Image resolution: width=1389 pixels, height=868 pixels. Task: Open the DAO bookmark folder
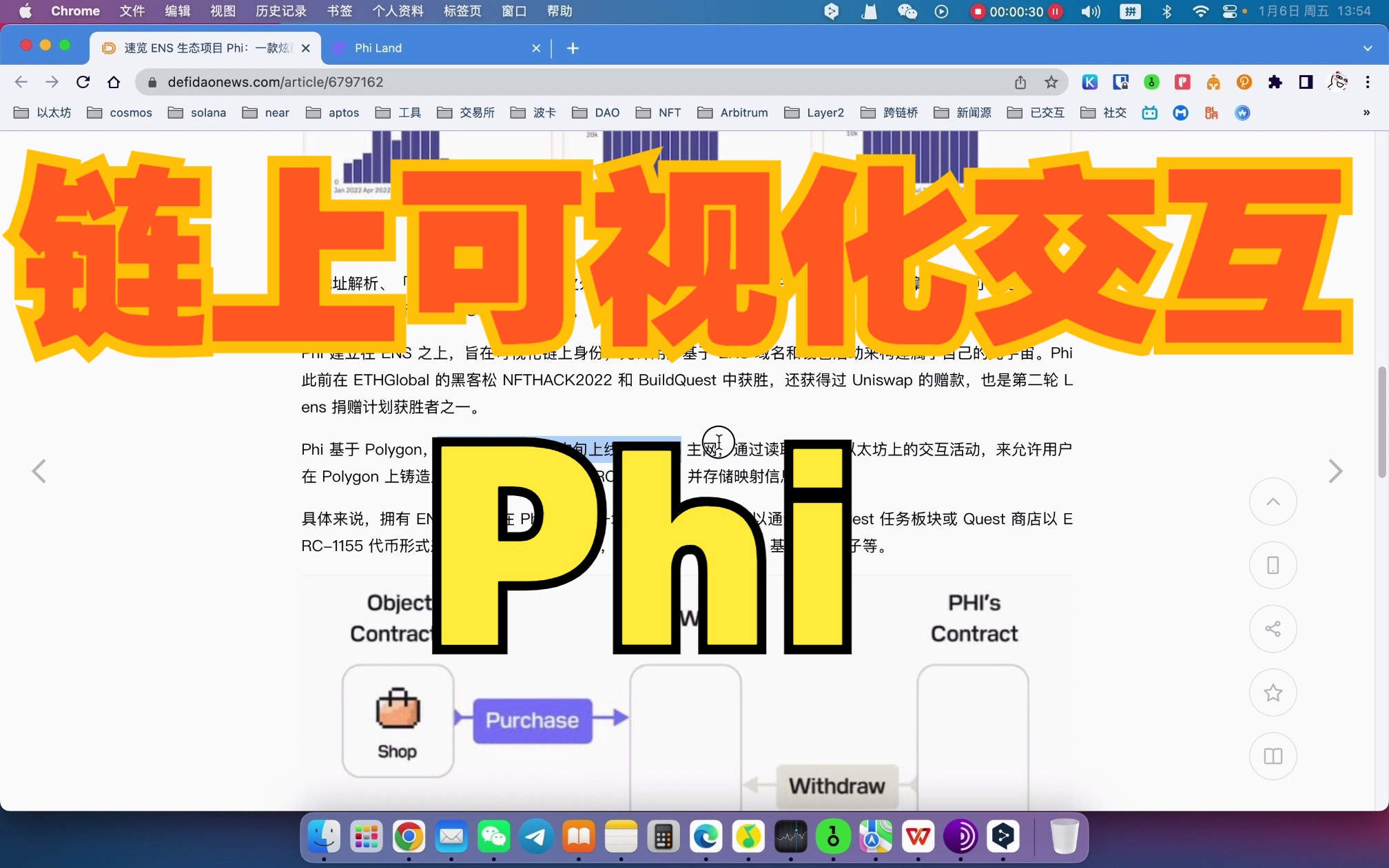(596, 112)
